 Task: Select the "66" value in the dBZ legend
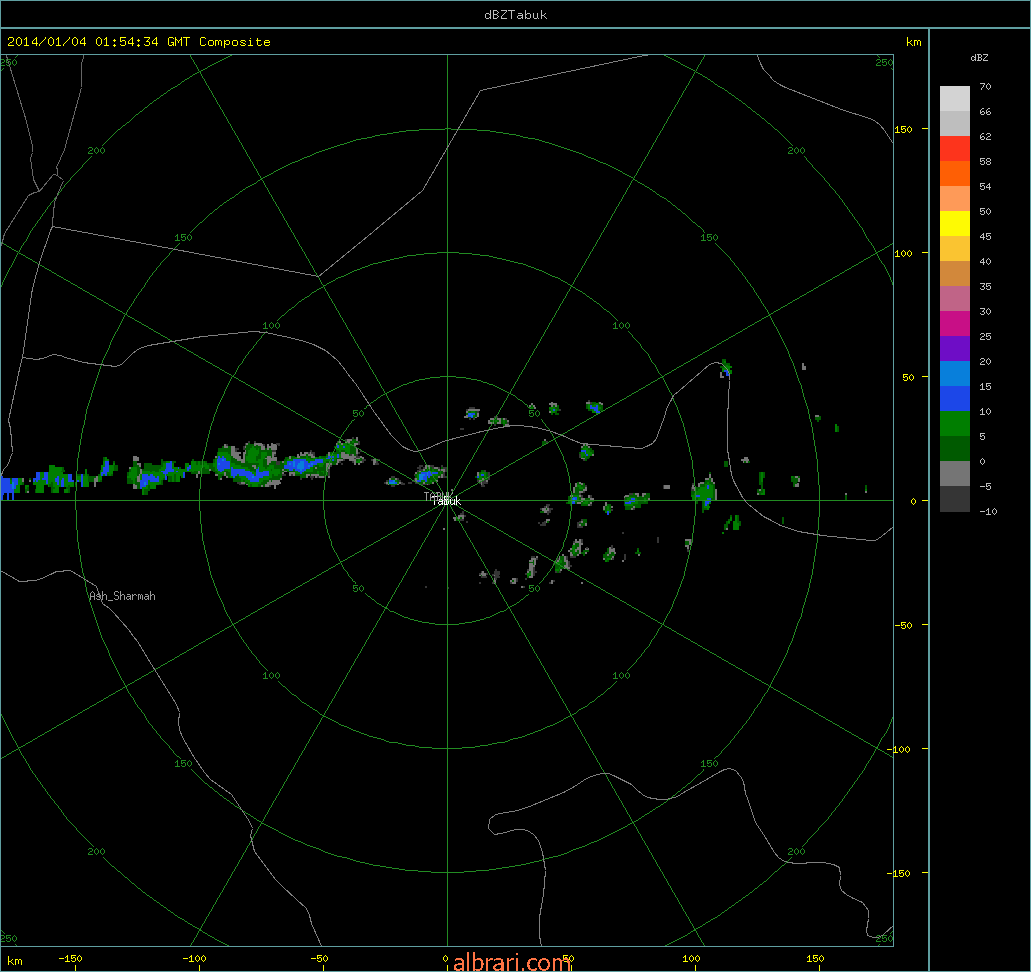click(985, 111)
